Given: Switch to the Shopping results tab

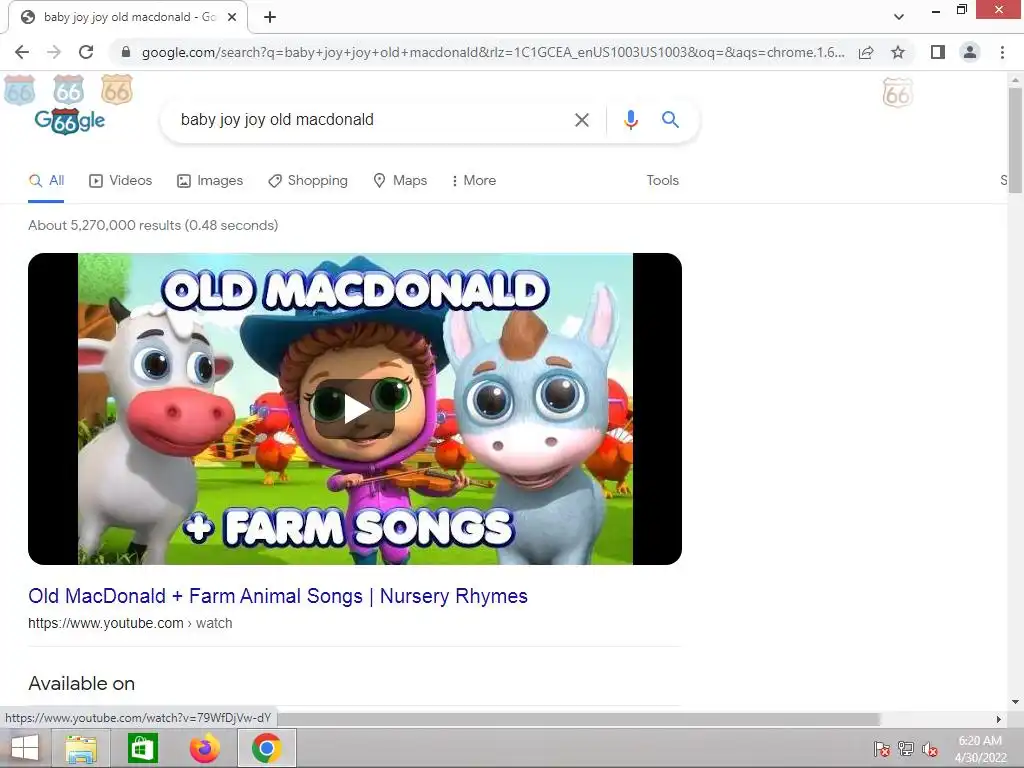Looking at the screenshot, I should click(308, 180).
